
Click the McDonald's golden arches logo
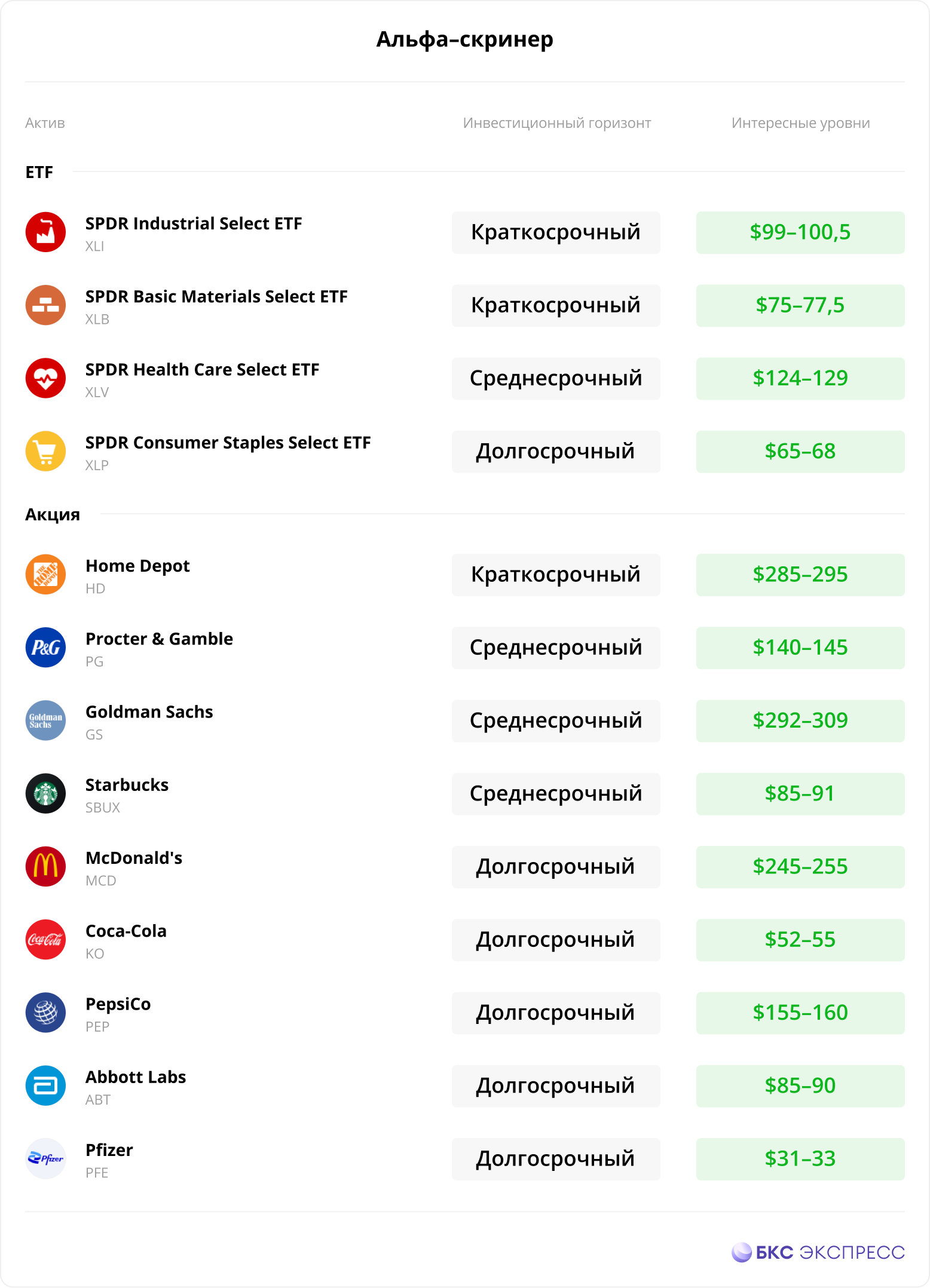(45, 866)
